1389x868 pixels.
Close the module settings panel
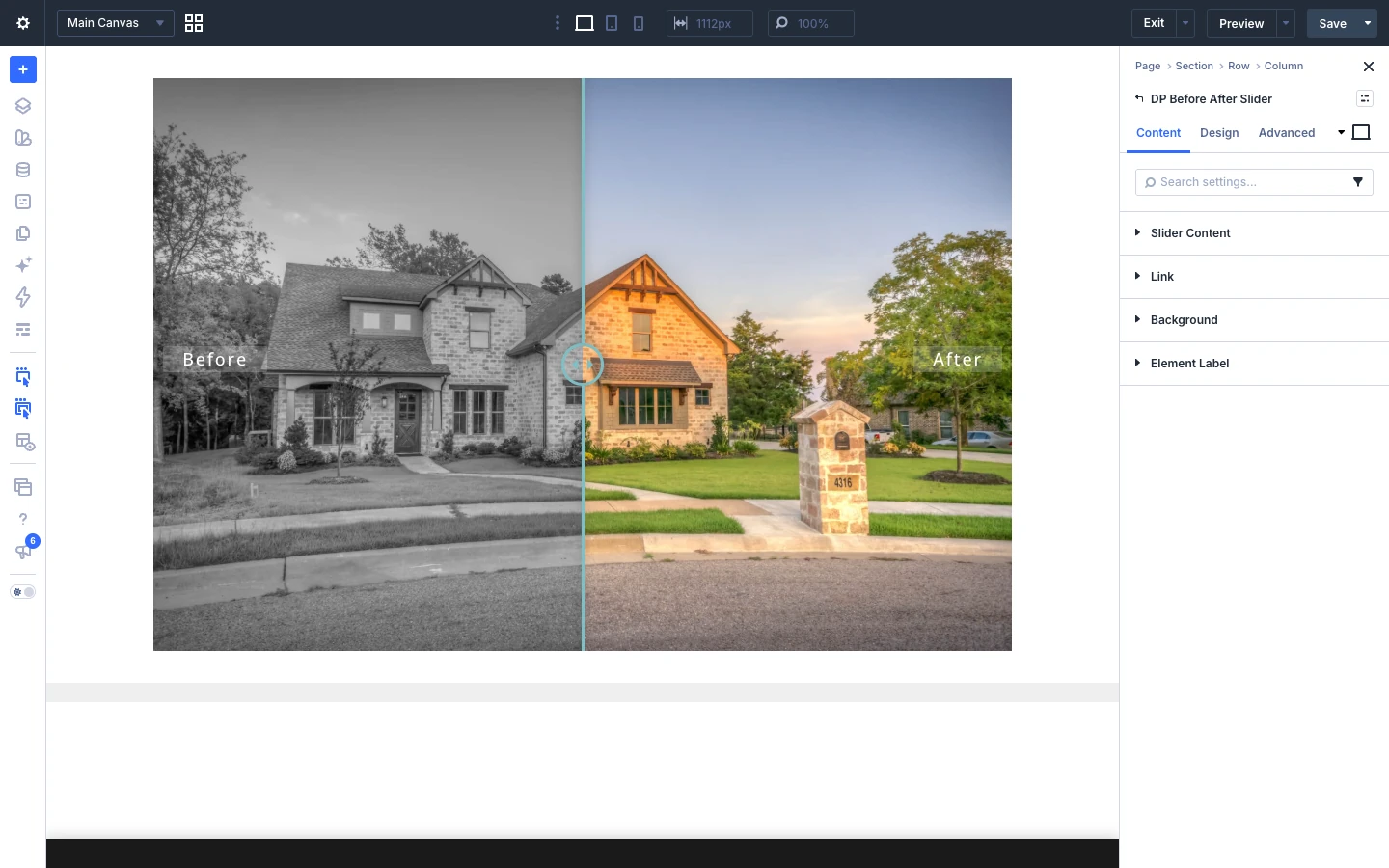(x=1369, y=67)
